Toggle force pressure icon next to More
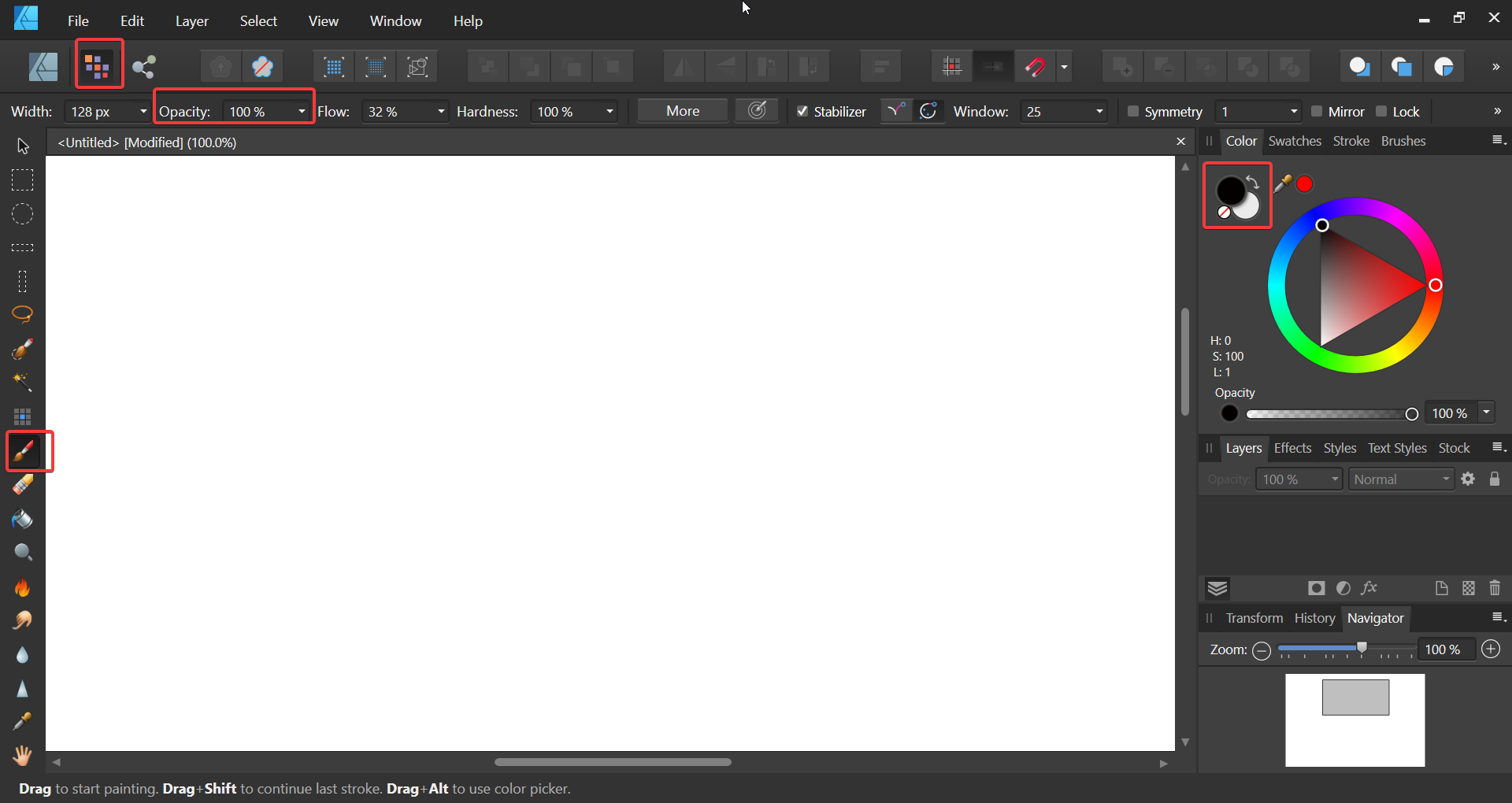This screenshot has width=1512, height=803. (757, 111)
